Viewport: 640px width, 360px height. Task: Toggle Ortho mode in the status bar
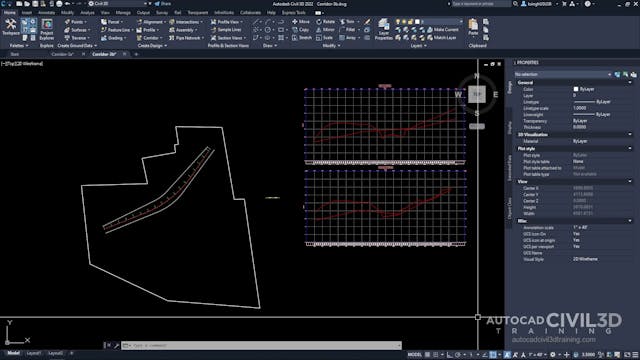pos(449,355)
